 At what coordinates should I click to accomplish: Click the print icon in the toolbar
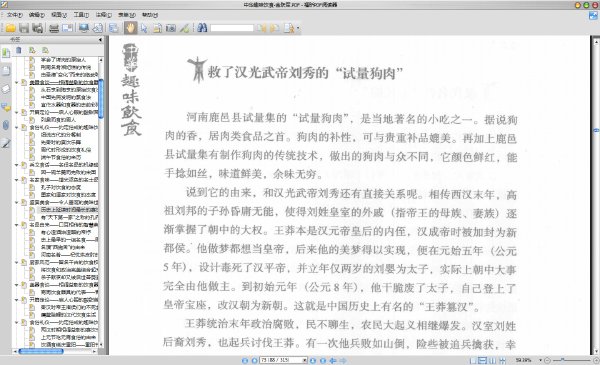coord(54,28)
